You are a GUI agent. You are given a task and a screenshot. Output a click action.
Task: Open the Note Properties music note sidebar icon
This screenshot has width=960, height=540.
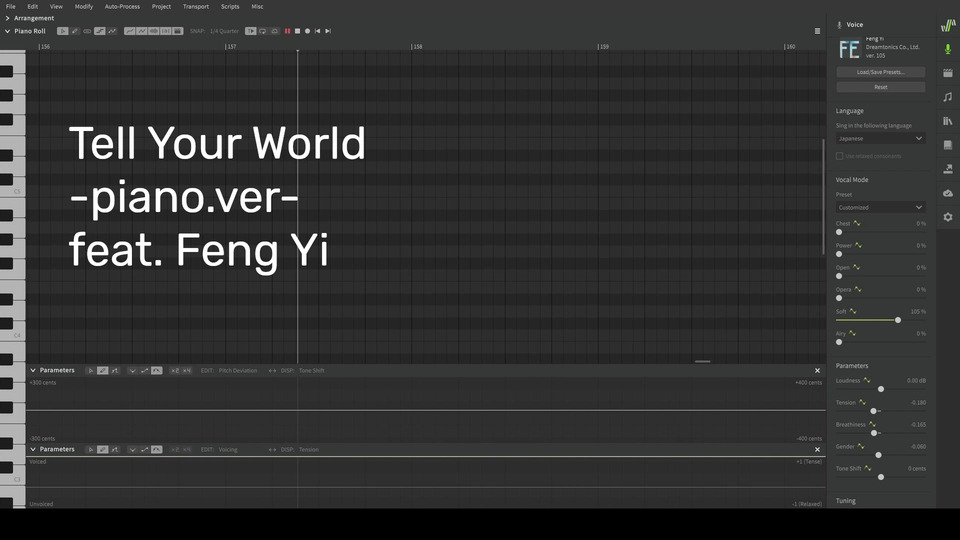[948, 97]
